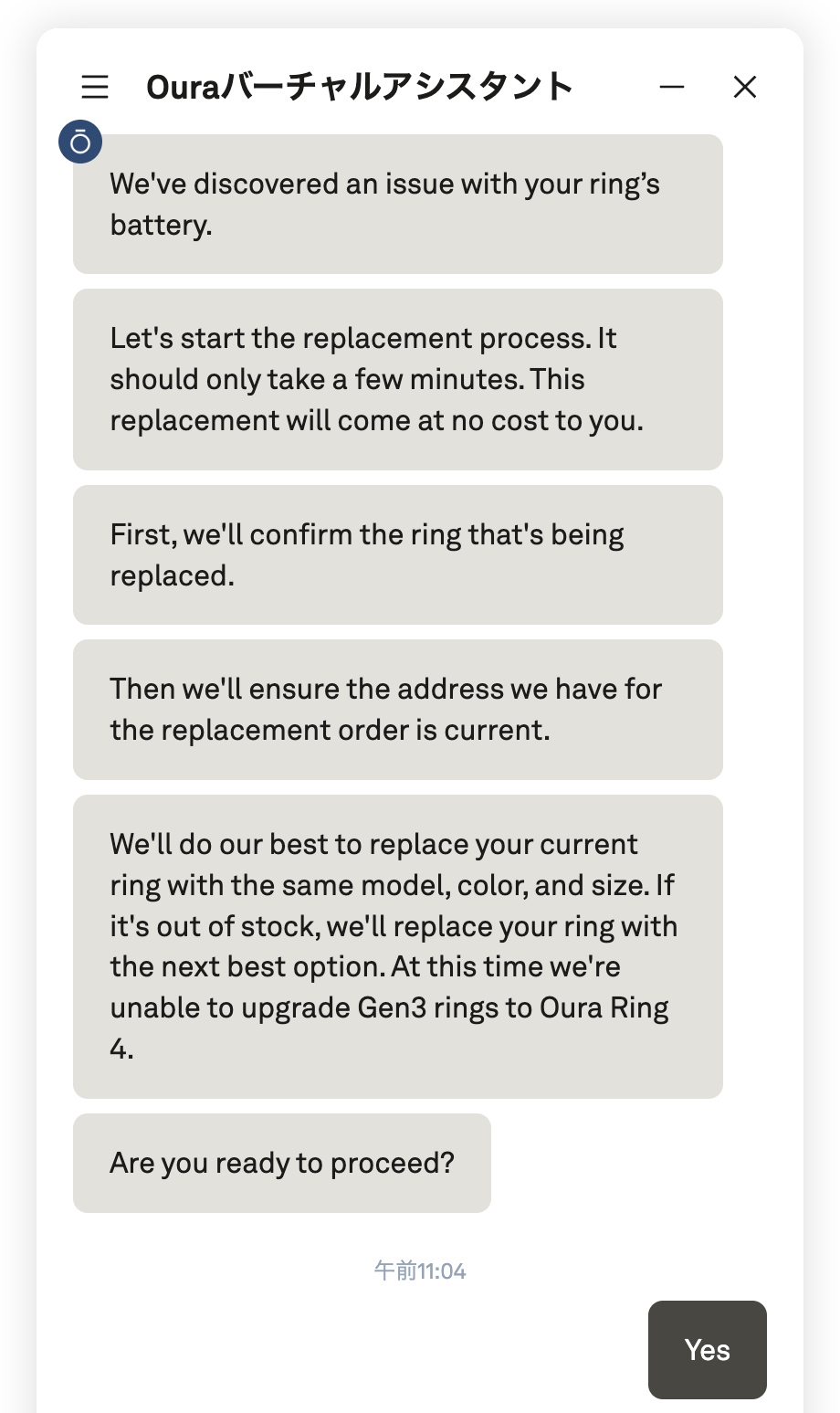The height and width of the screenshot is (1413, 840).
Task: Select the ring's battery issue message
Action: coord(398,204)
